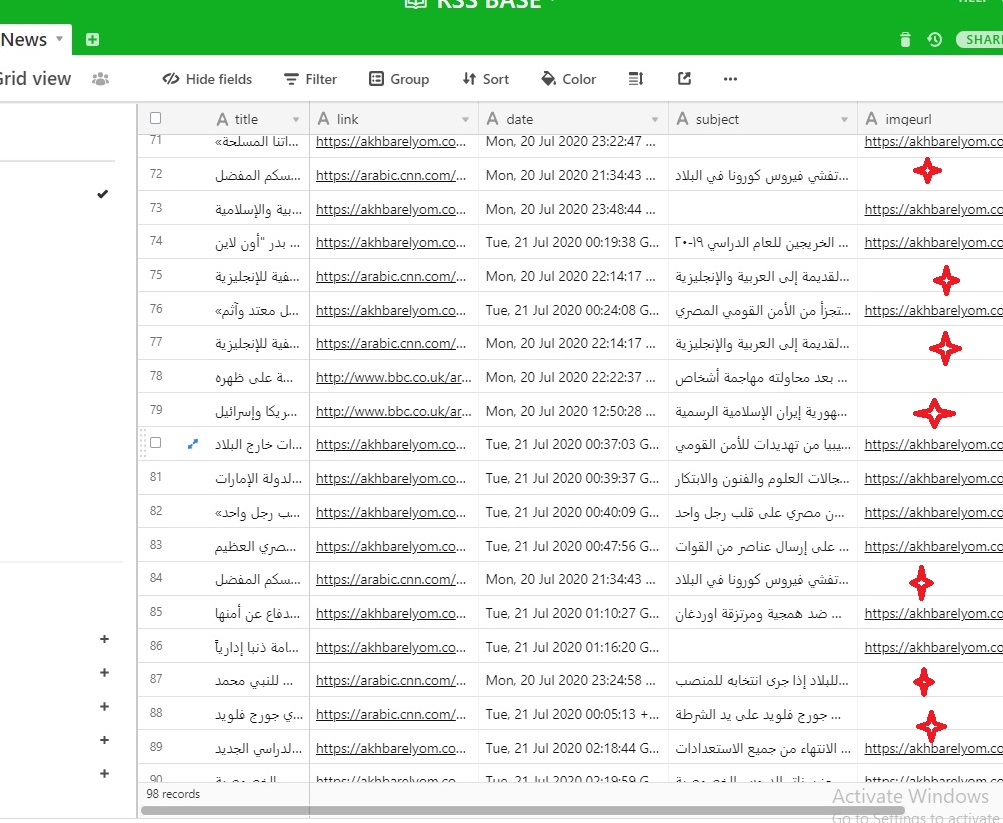Expand record 80 with the blue arrows icon

pos(193,444)
